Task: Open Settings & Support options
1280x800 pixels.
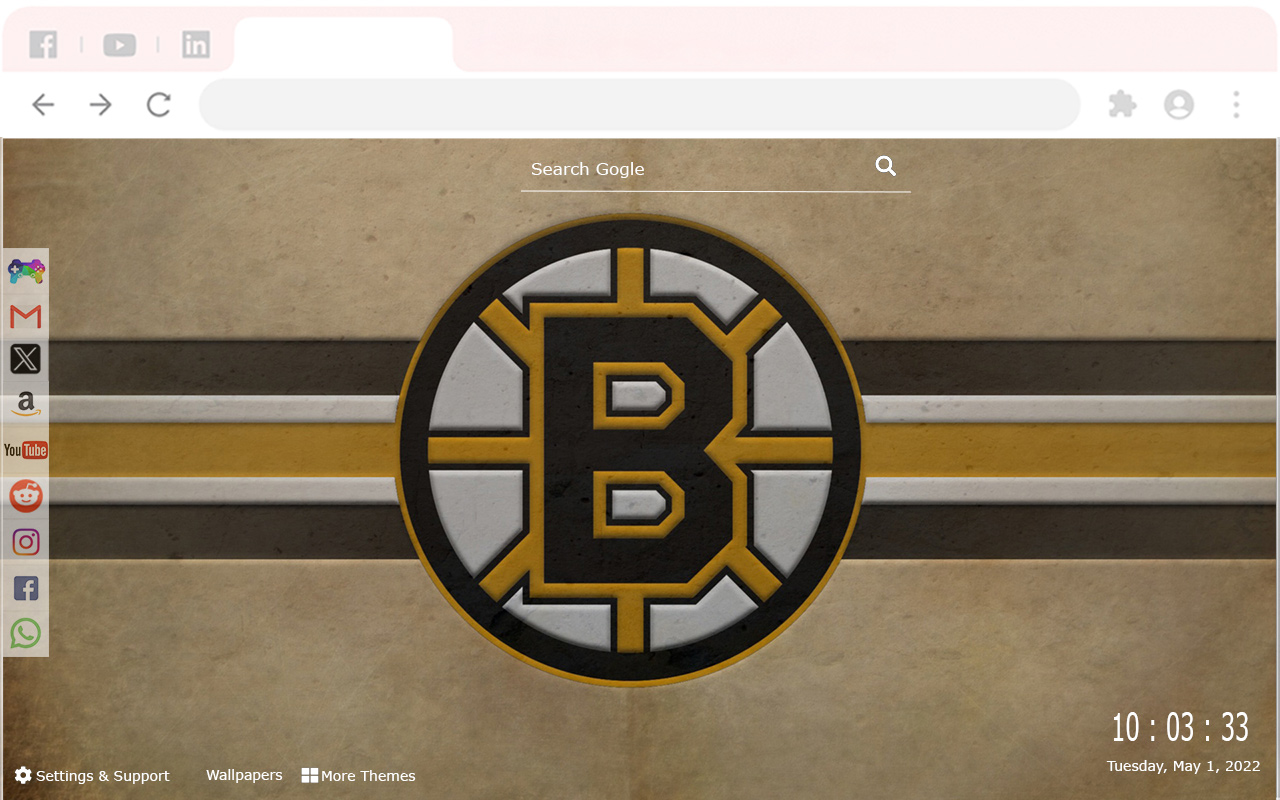Action: pyautogui.click(x=92, y=775)
